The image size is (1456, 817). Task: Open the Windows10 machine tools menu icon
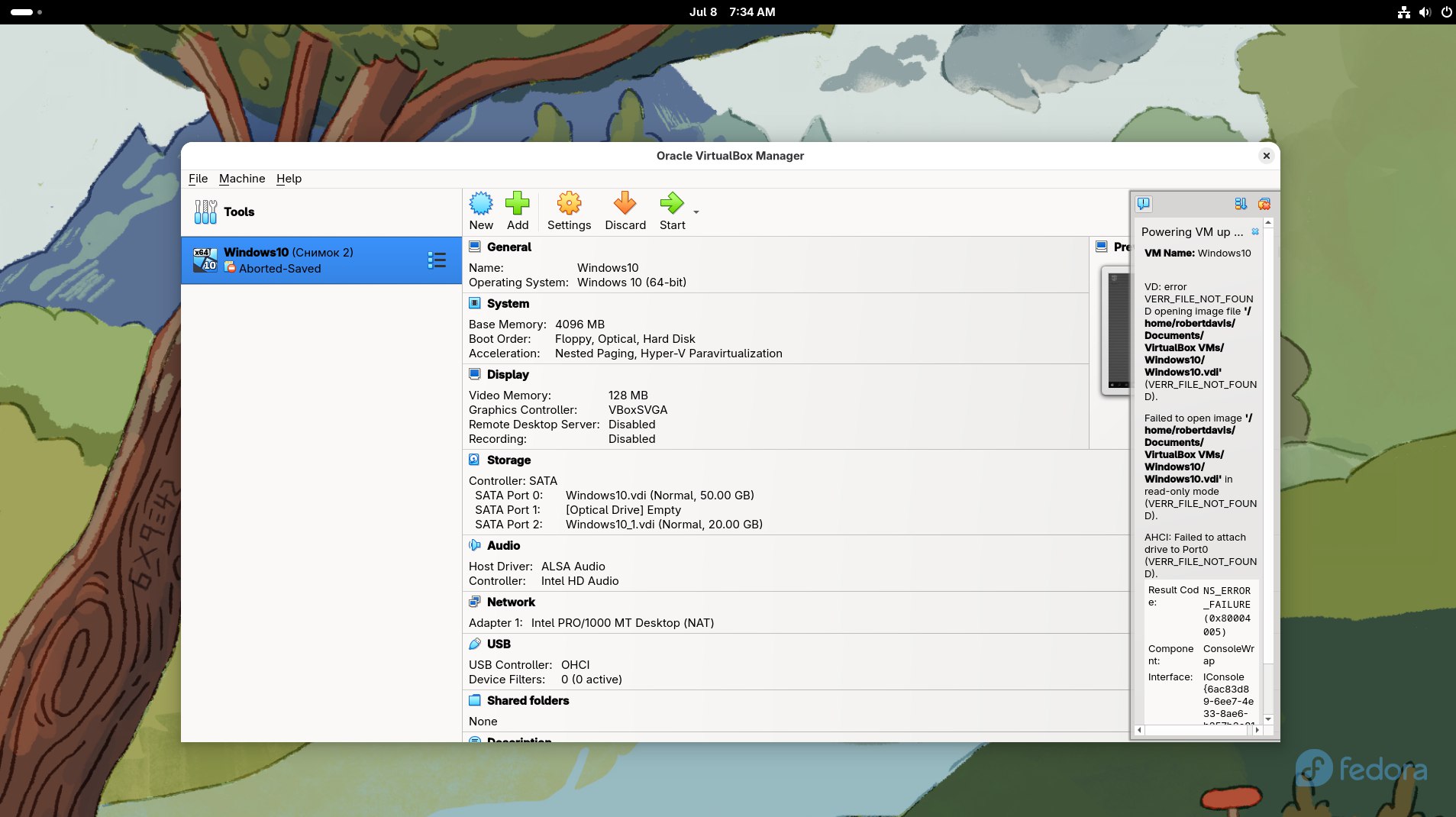click(437, 260)
